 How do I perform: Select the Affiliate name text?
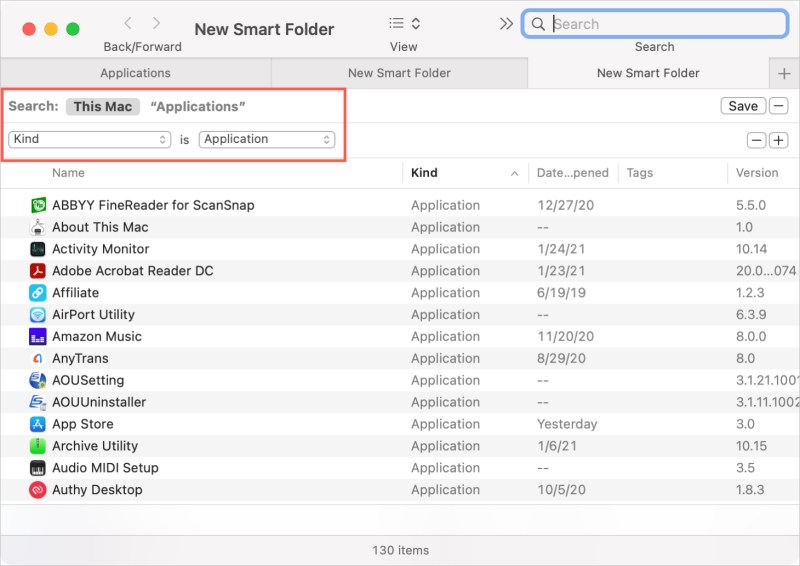pyautogui.click(x=76, y=292)
